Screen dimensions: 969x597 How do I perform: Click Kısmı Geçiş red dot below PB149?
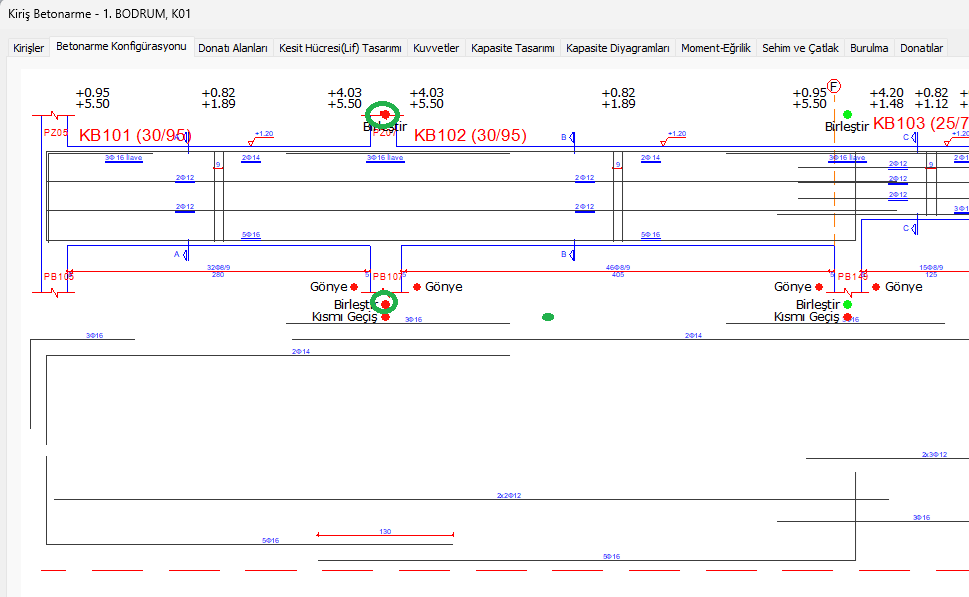[x=848, y=317]
